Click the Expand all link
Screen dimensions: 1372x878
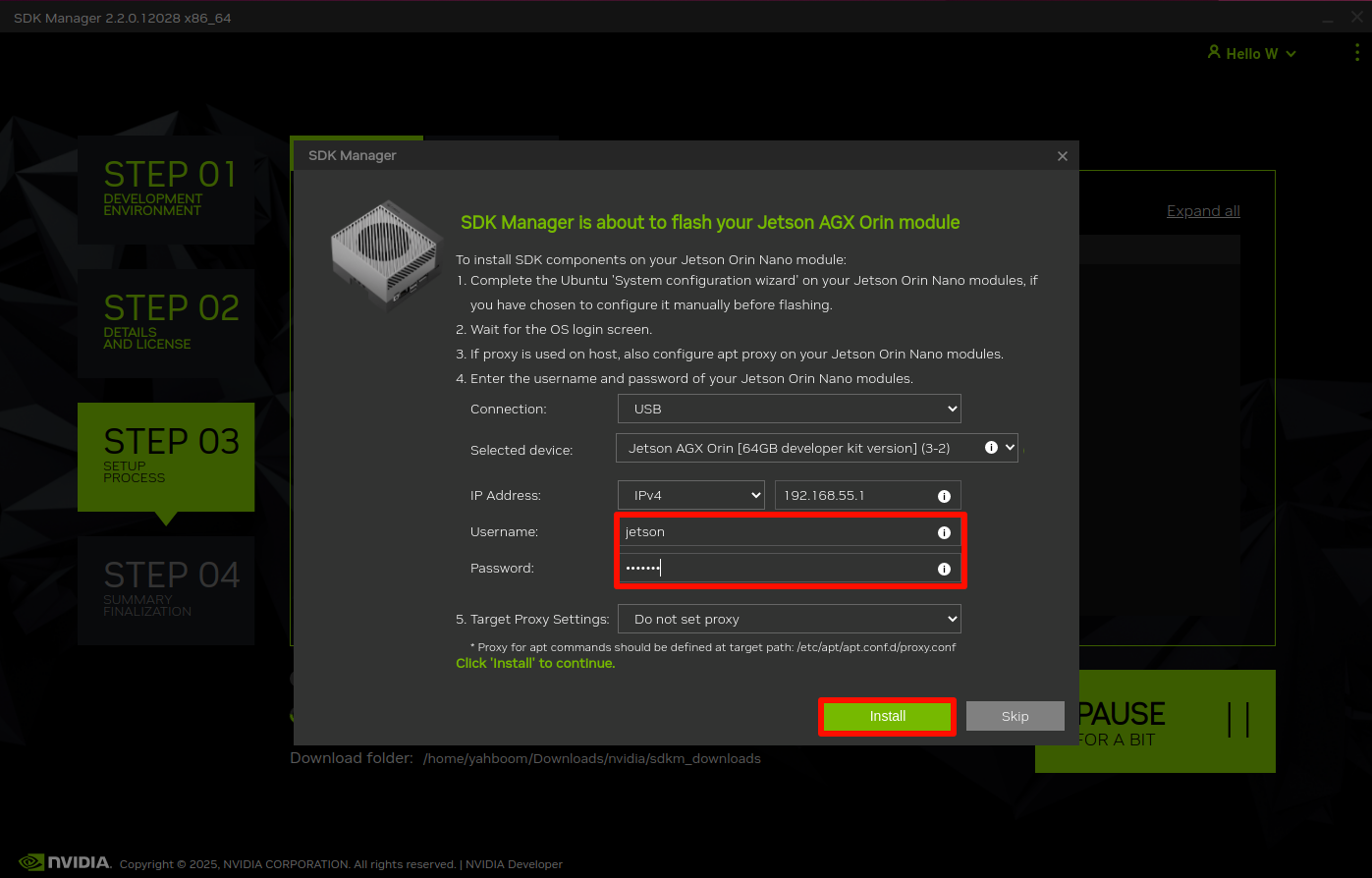coord(1203,211)
